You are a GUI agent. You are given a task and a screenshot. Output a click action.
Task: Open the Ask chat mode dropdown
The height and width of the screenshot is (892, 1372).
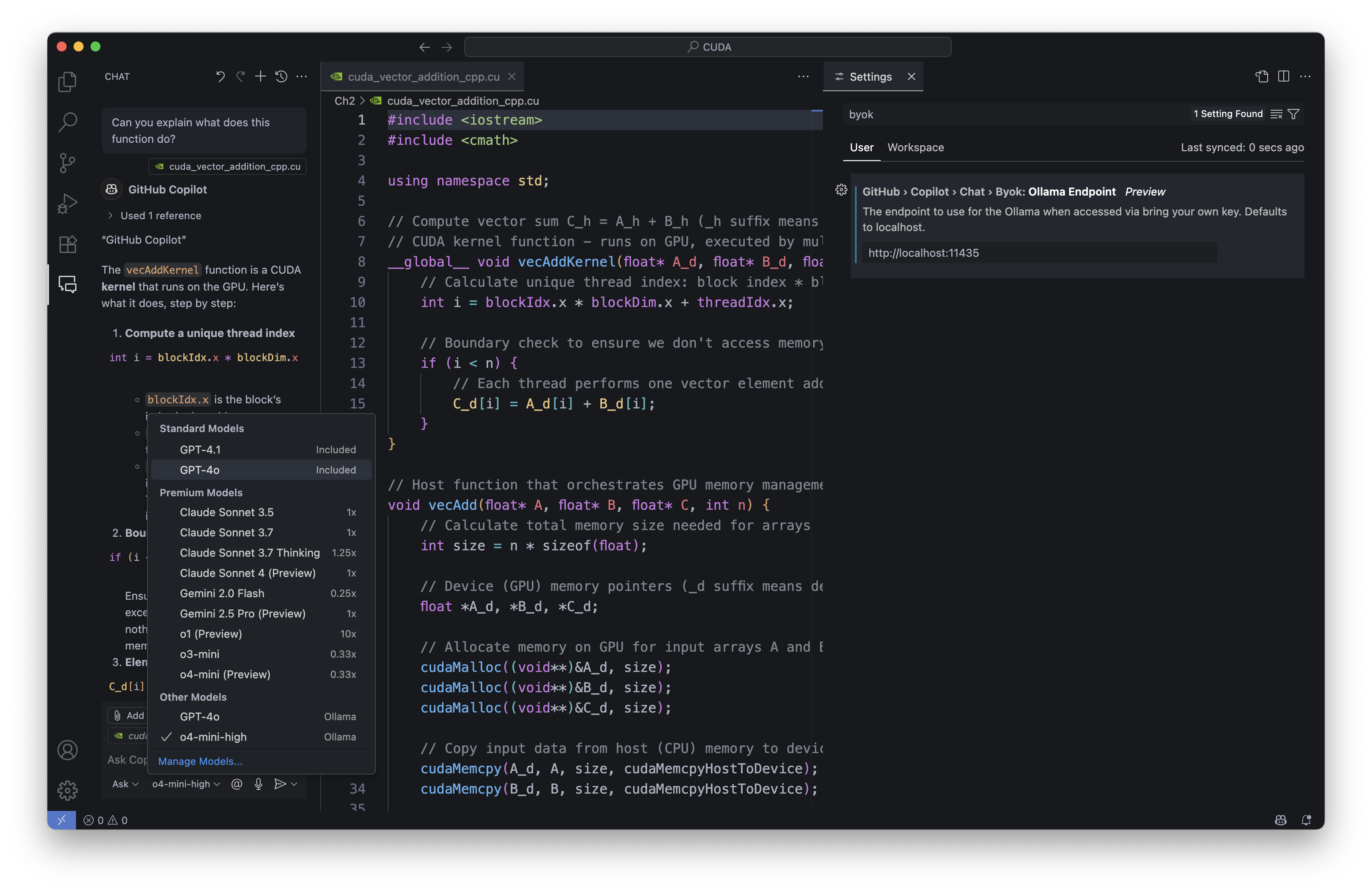(125, 784)
